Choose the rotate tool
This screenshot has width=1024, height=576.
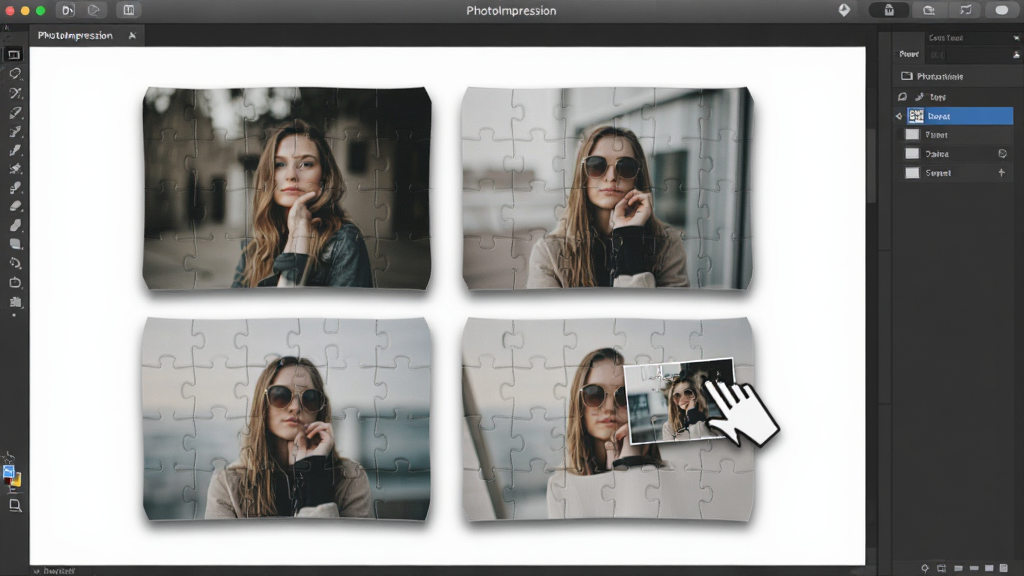coord(15,263)
